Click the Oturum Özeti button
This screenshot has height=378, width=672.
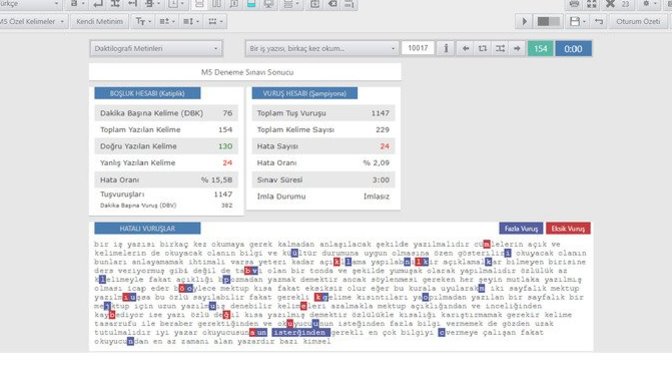pyautogui.click(x=638, y=21)
